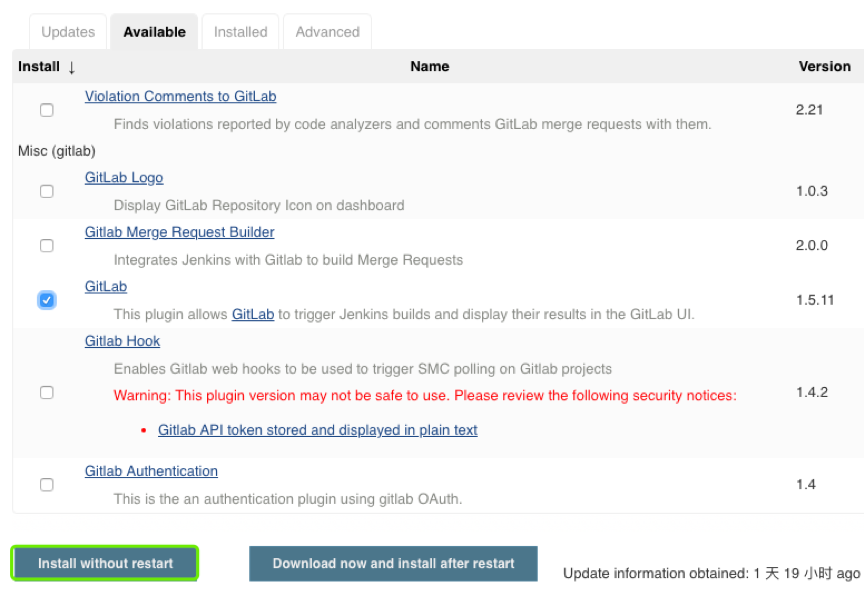
Task: Click the Version column header
Action: click(x=824, y=67)
